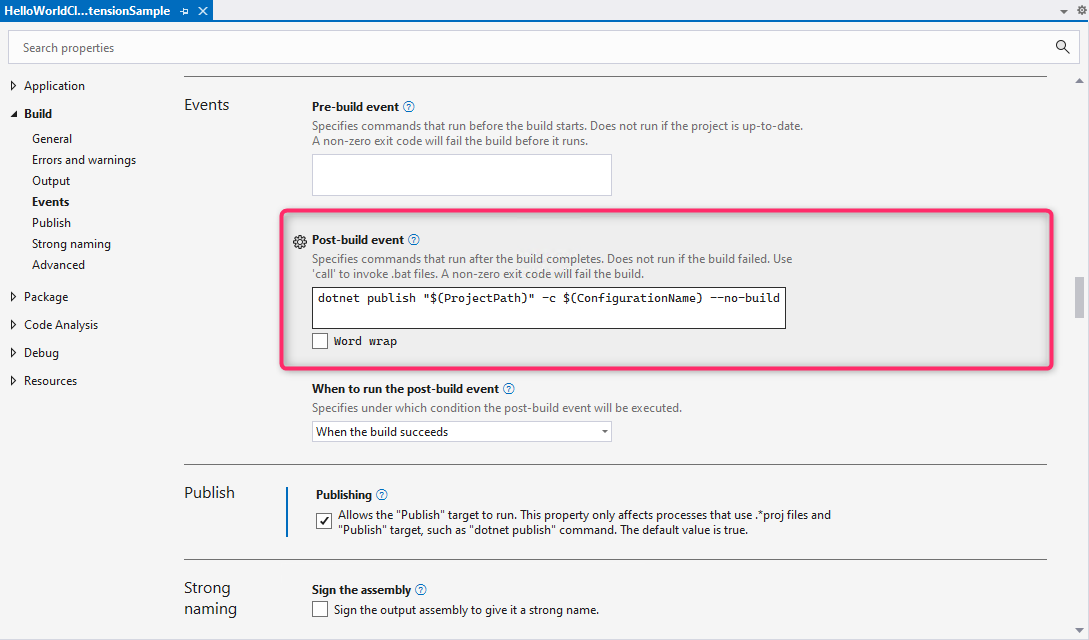
Task: Click the vertical scrollbar thumb
Action: coord(1079,296)
